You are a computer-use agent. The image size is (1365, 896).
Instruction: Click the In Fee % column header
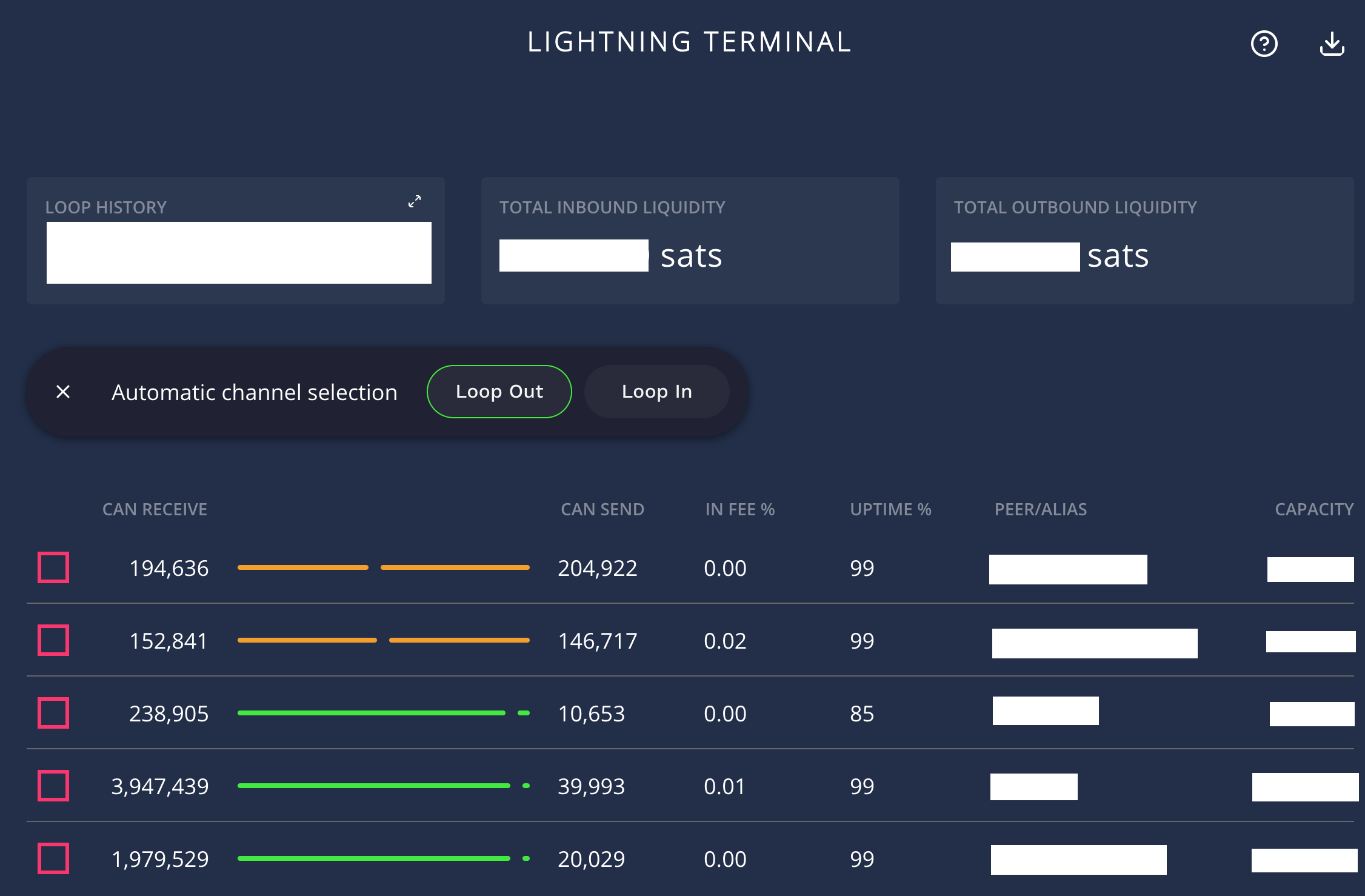coord(739,509)
